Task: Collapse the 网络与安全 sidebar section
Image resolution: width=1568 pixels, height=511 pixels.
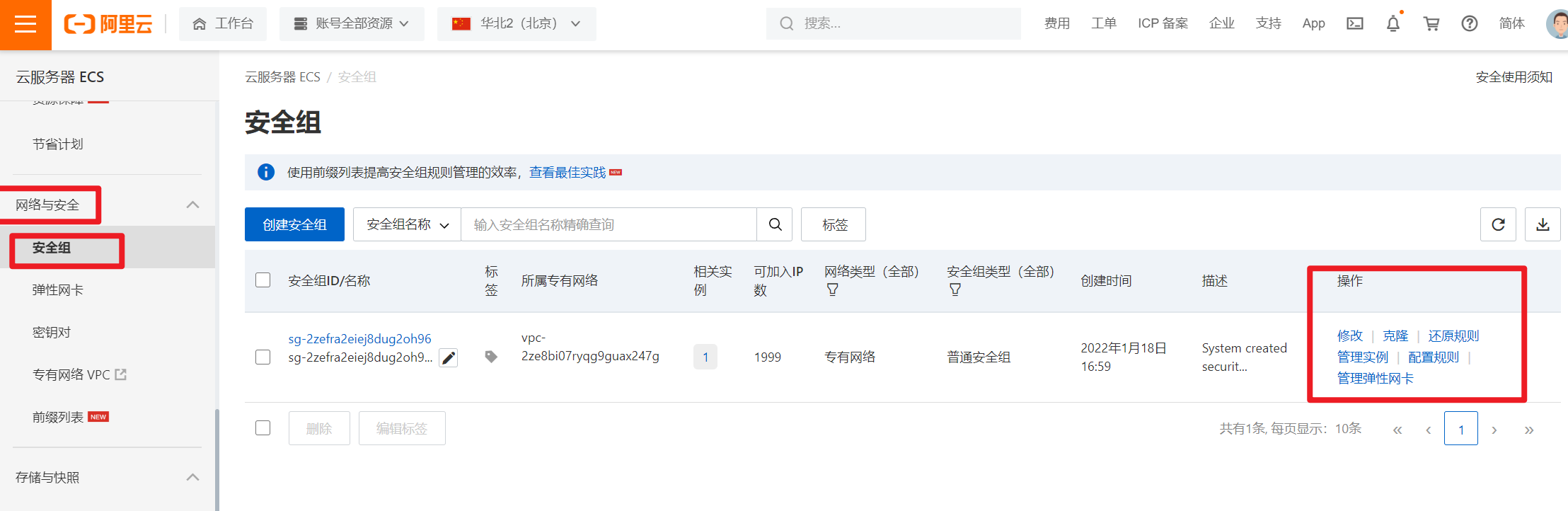Action: [x=192, y=205]
